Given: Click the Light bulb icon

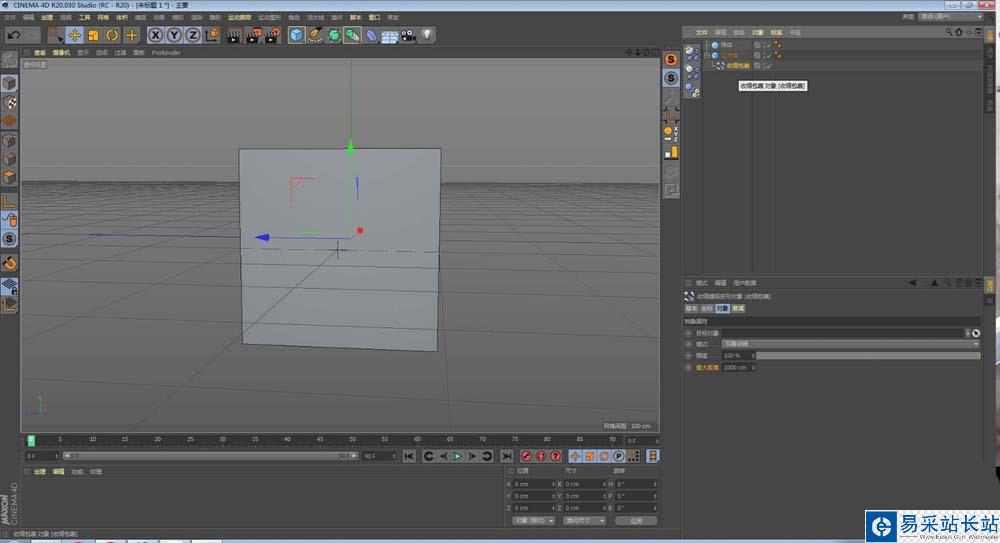Looking at the screenshot, I should 427,35.
